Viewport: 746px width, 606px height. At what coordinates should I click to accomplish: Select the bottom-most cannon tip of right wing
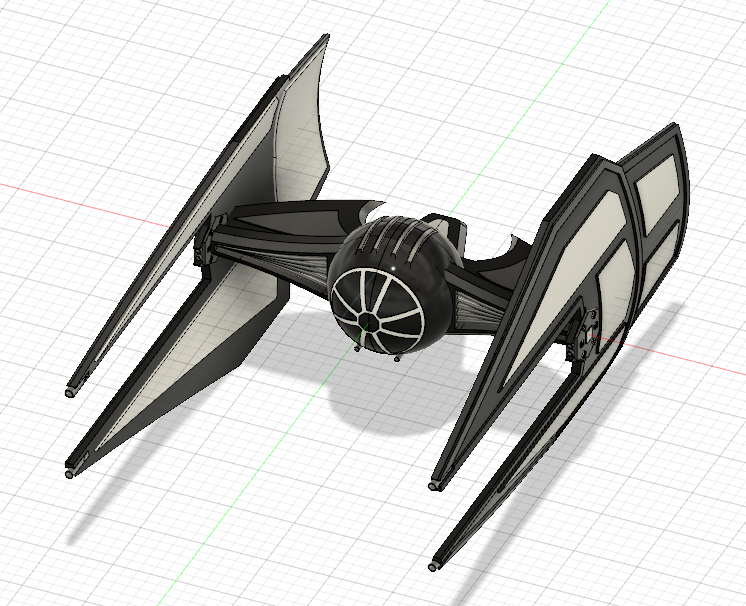pyautogui.click(x=434, y=567)
